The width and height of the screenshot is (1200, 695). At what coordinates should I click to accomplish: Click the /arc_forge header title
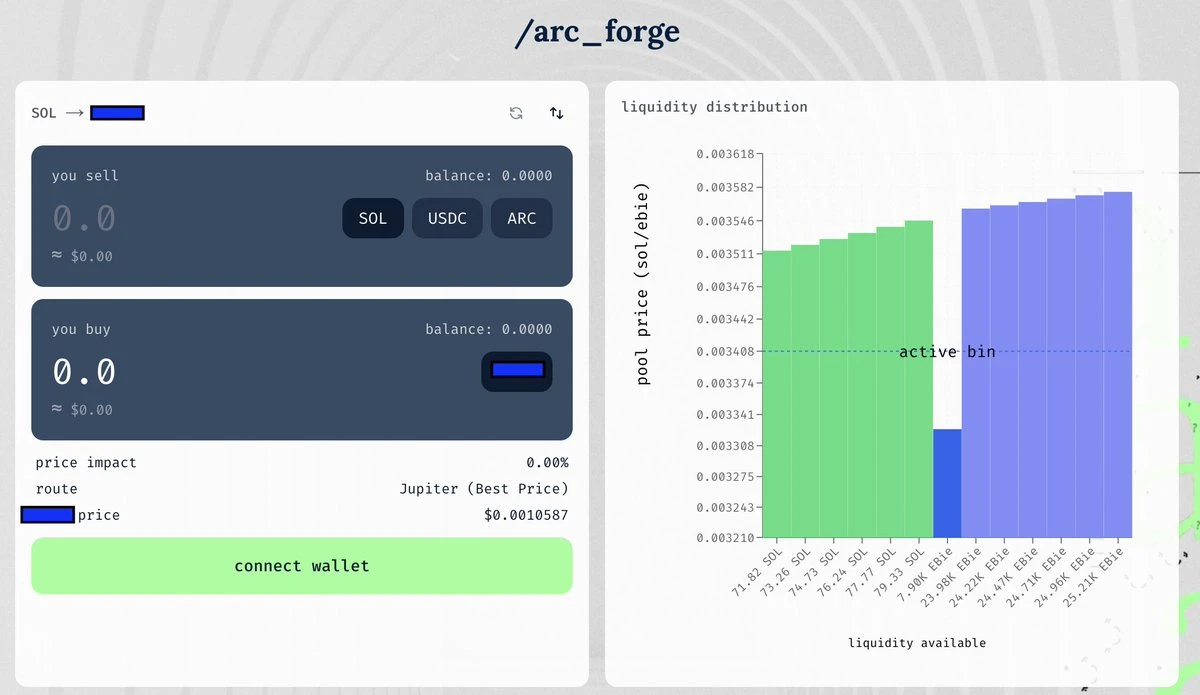point(599,31)
